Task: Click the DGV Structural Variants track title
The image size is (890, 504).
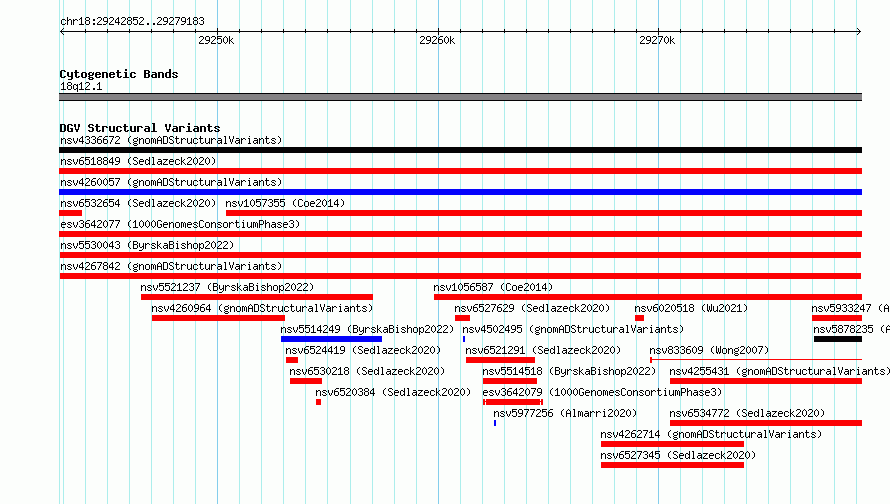Action: 140,128
